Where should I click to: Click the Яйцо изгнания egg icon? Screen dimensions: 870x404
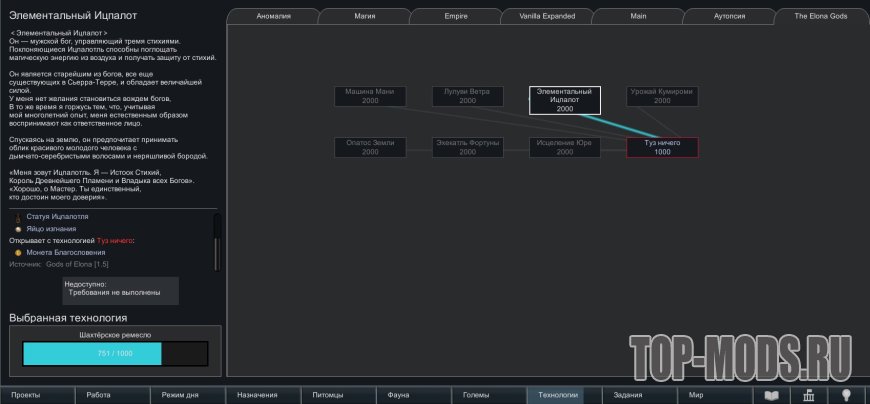tap(18, 229)
